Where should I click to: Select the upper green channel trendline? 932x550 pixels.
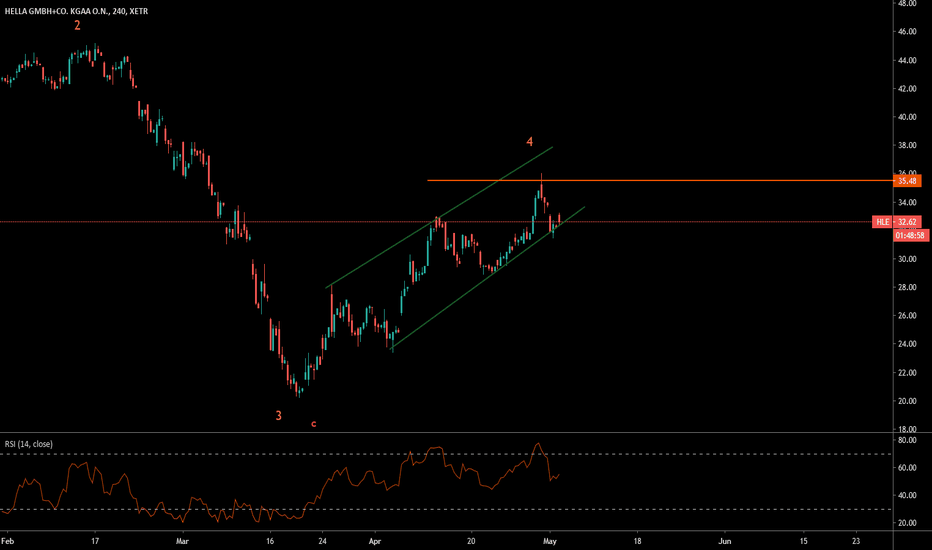pos(439,218)
